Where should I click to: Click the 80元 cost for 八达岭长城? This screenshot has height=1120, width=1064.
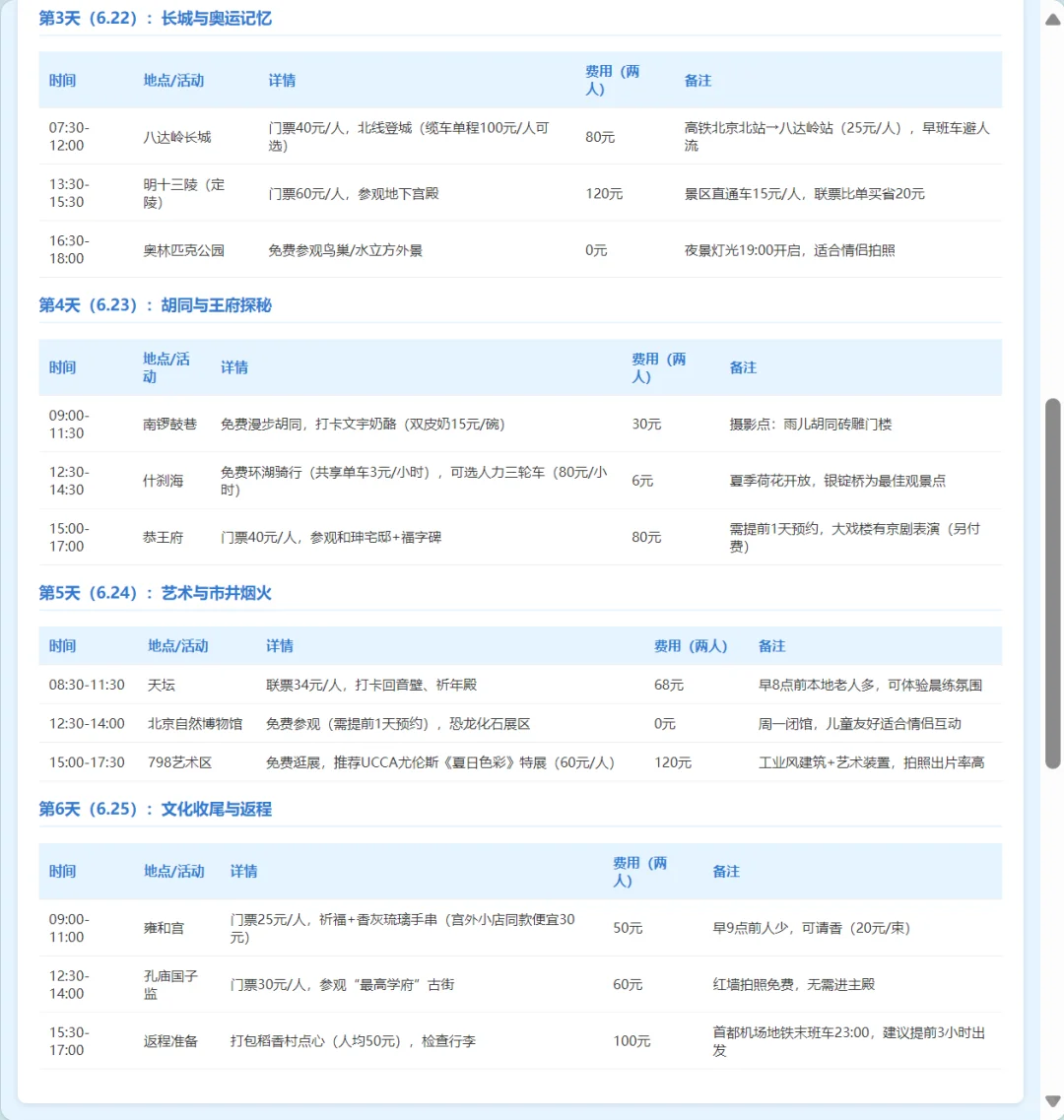[600, 136]
